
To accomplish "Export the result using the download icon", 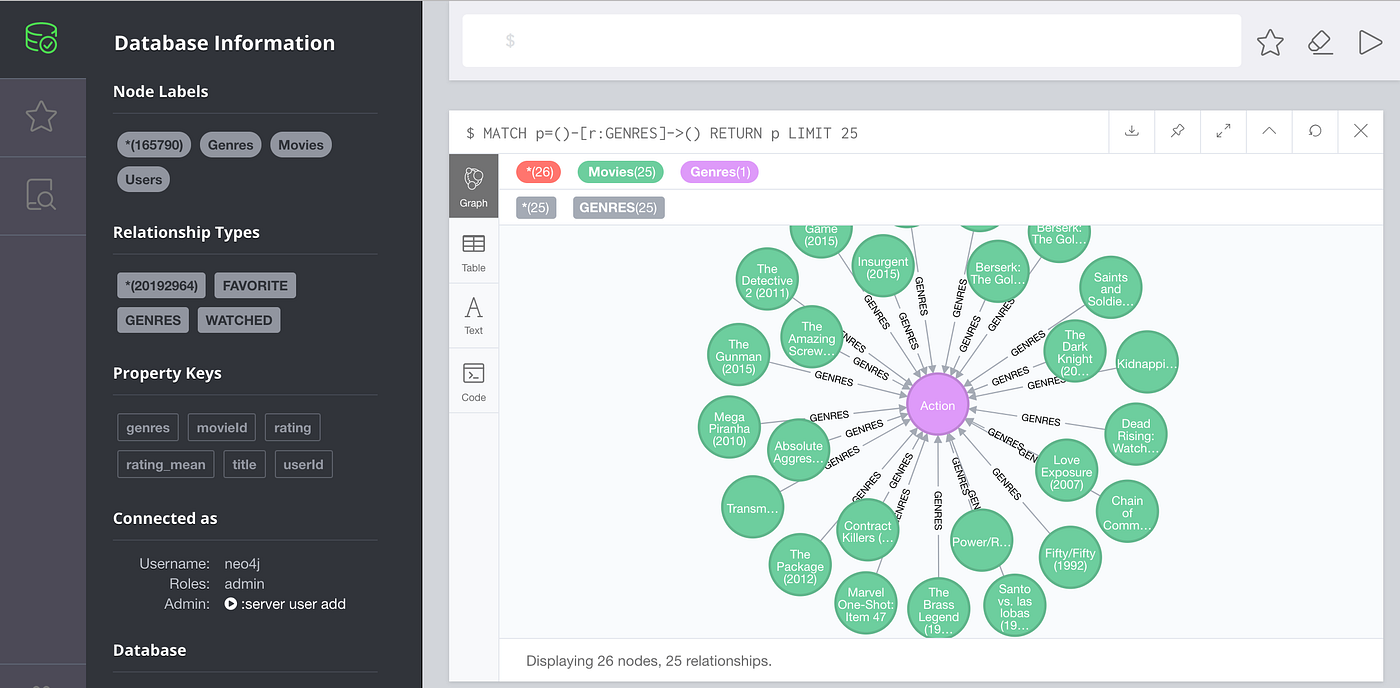I will [x=1131, y=131].
